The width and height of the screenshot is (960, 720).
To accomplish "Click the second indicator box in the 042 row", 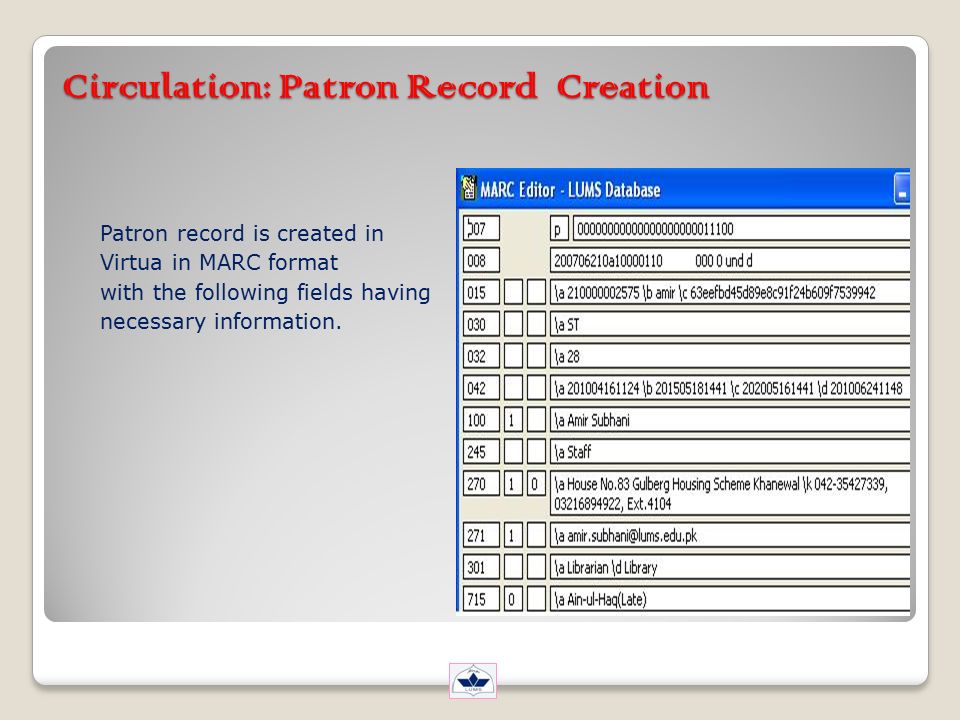I will (x=536, y=388).
